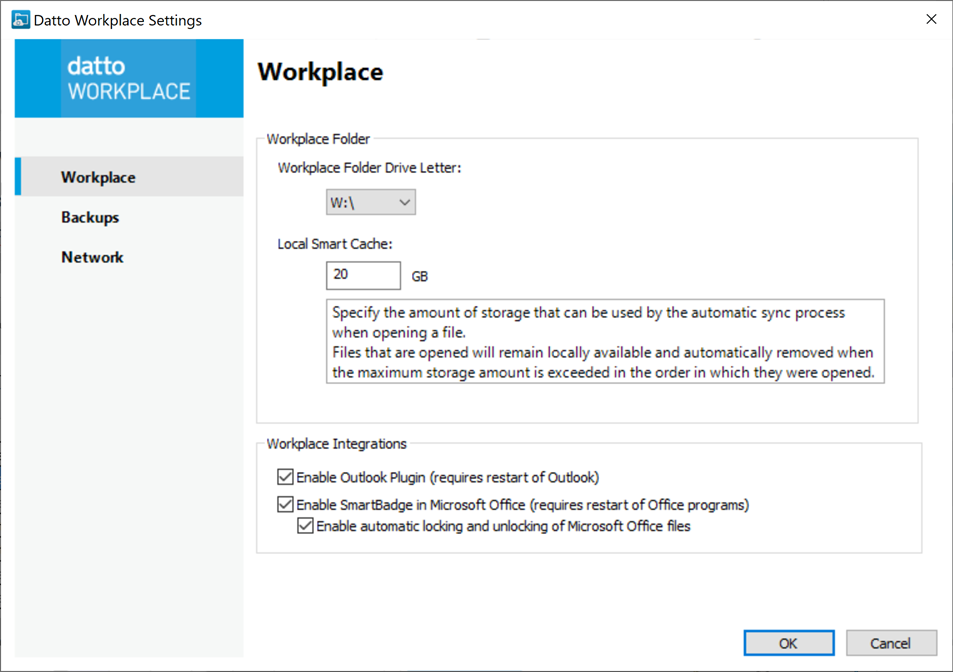Click the Workplace Folder Drive Letter label

pyautogui.click(x=369, y=168)
